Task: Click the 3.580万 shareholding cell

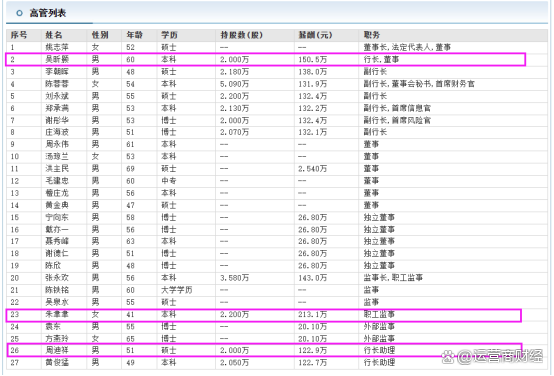Action: point(235,278)
